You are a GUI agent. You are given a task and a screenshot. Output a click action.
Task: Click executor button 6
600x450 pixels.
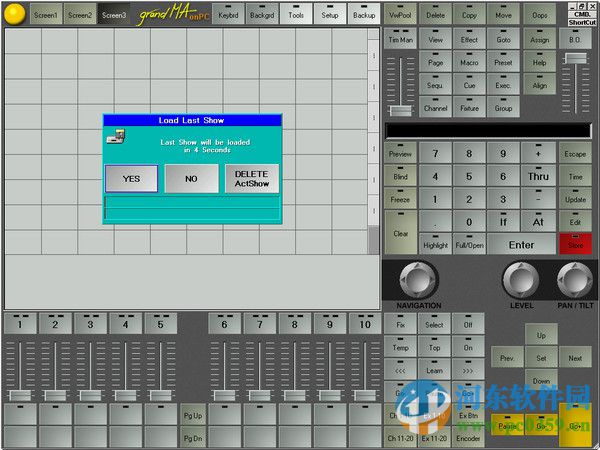(225, 323)
